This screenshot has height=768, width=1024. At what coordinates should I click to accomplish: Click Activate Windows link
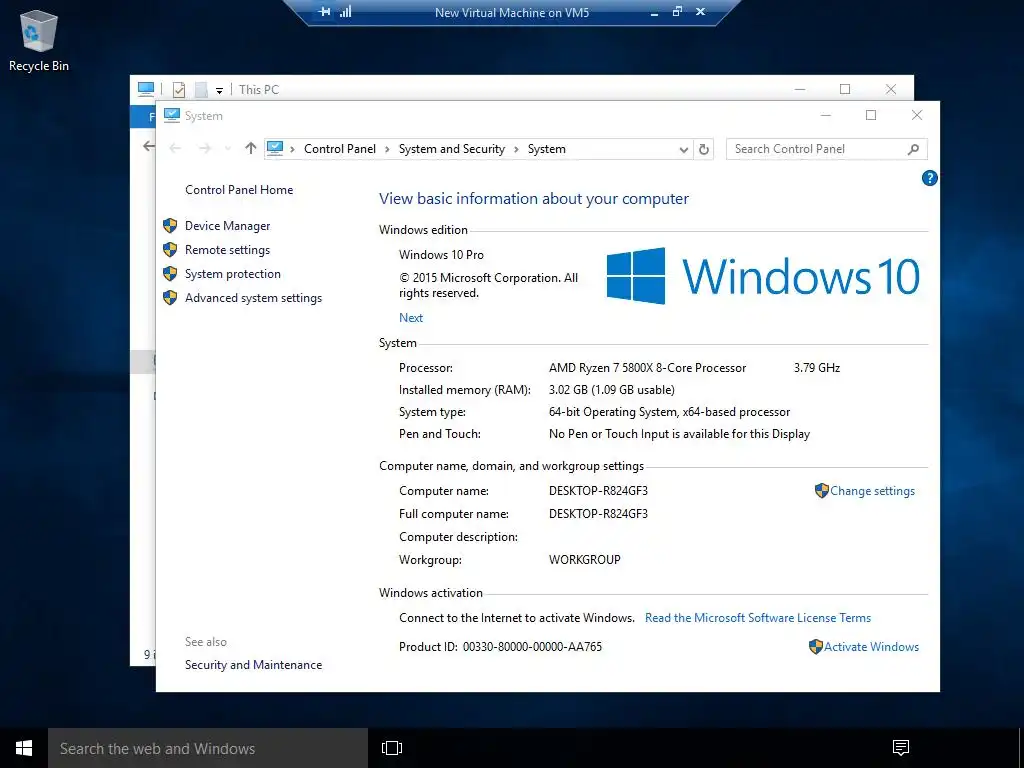pos(871,647)
